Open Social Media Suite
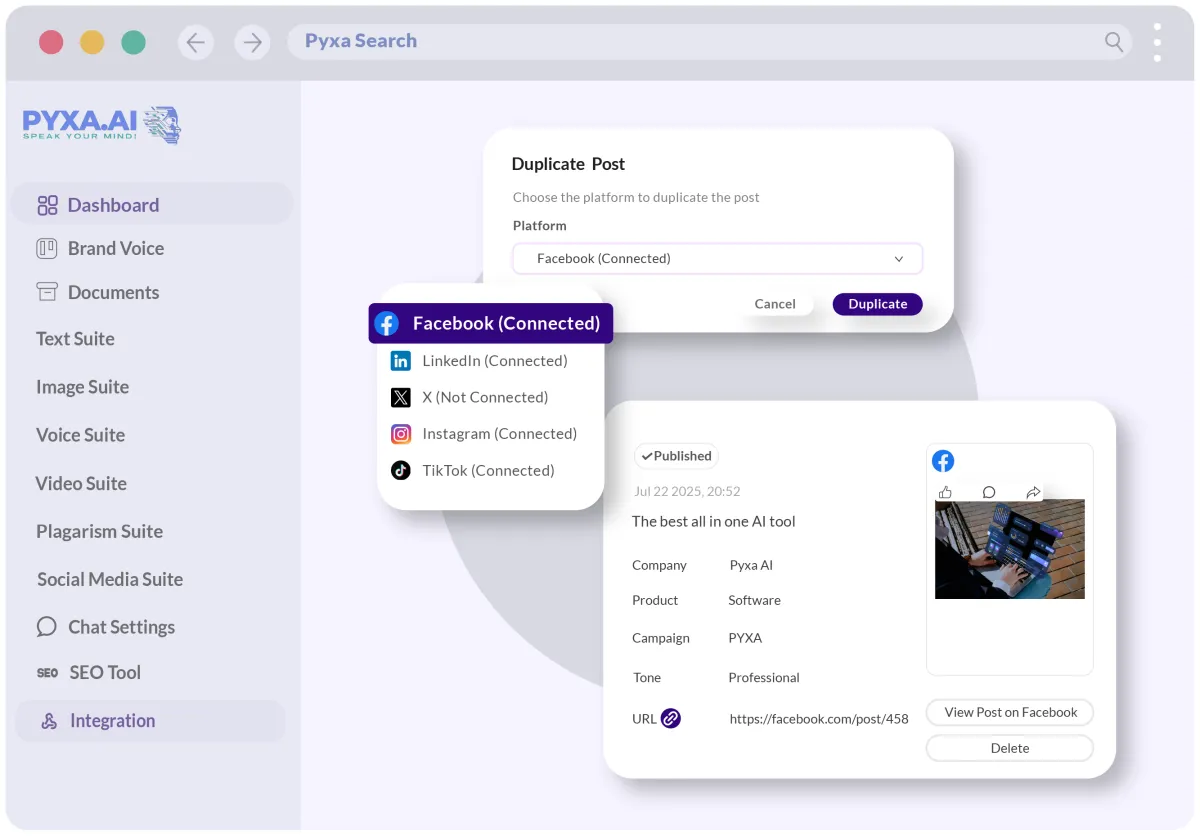 pos(110,579)
